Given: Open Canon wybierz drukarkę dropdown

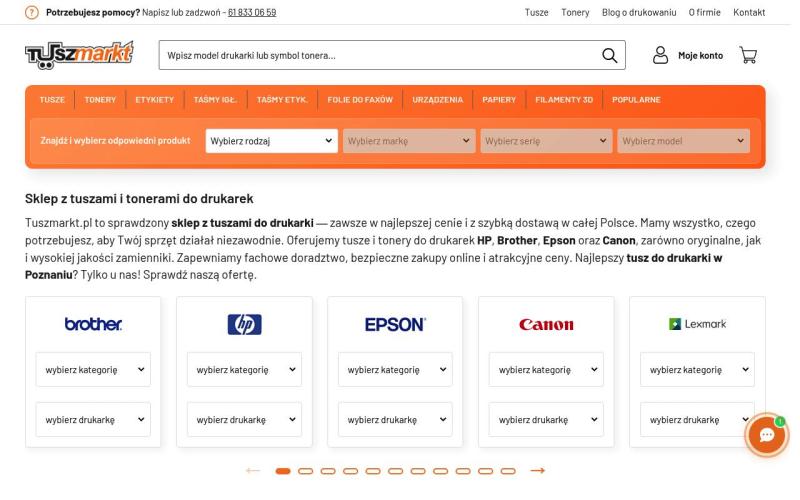Looking at the screenshot, I should tap(546, 419).
